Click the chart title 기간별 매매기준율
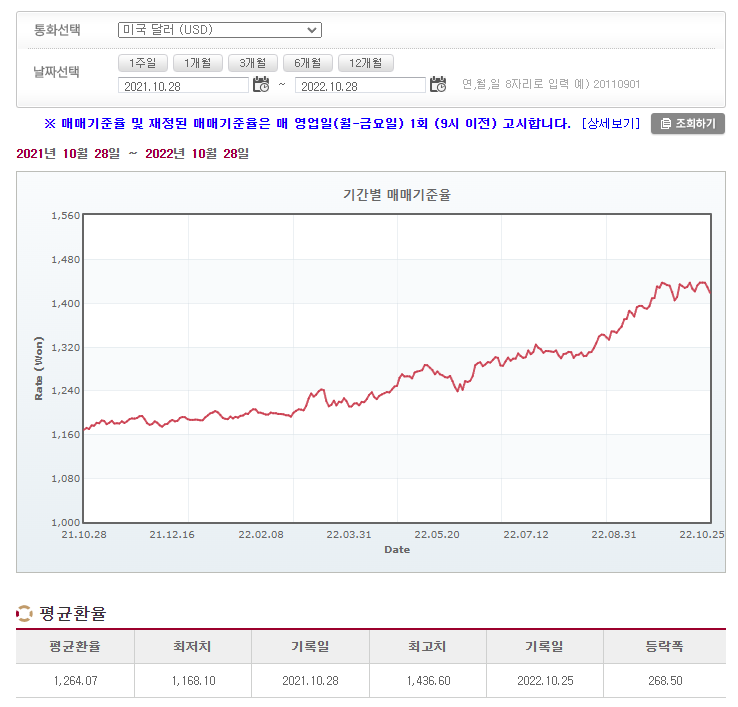This screenshot has width=738, height=707. coord(397,195)
